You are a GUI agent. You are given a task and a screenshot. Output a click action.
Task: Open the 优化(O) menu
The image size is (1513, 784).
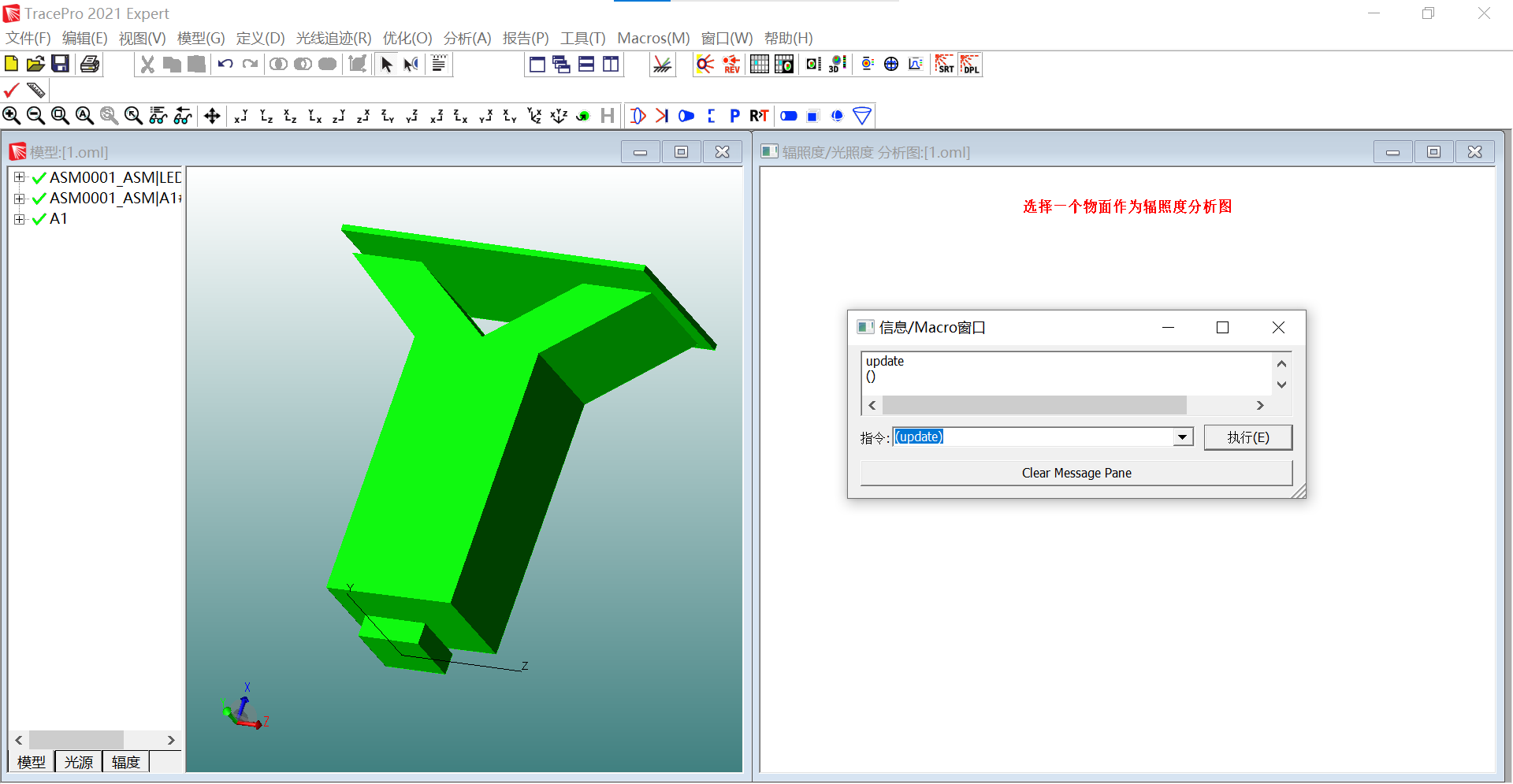407,38
